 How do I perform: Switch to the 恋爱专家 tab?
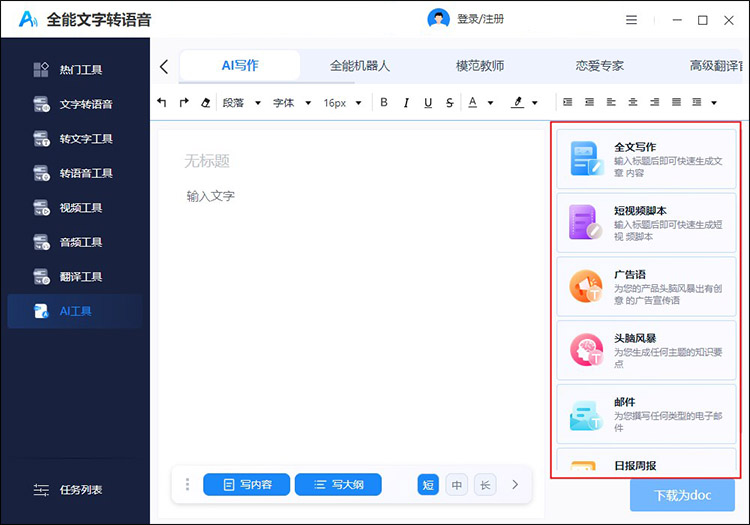tap(599, 66)
